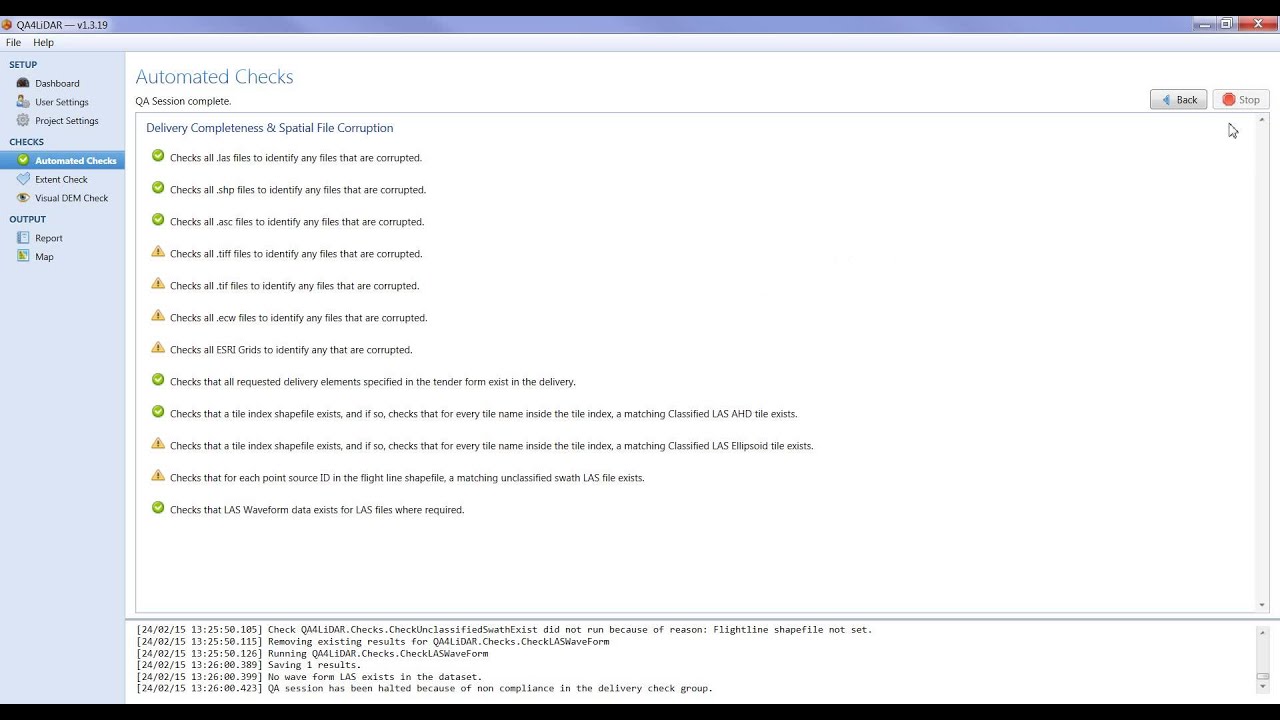Click 'Delivery Completeness & Spatial File Corruption' heading
1280x720 pixels.
click(x=269, y=128)
